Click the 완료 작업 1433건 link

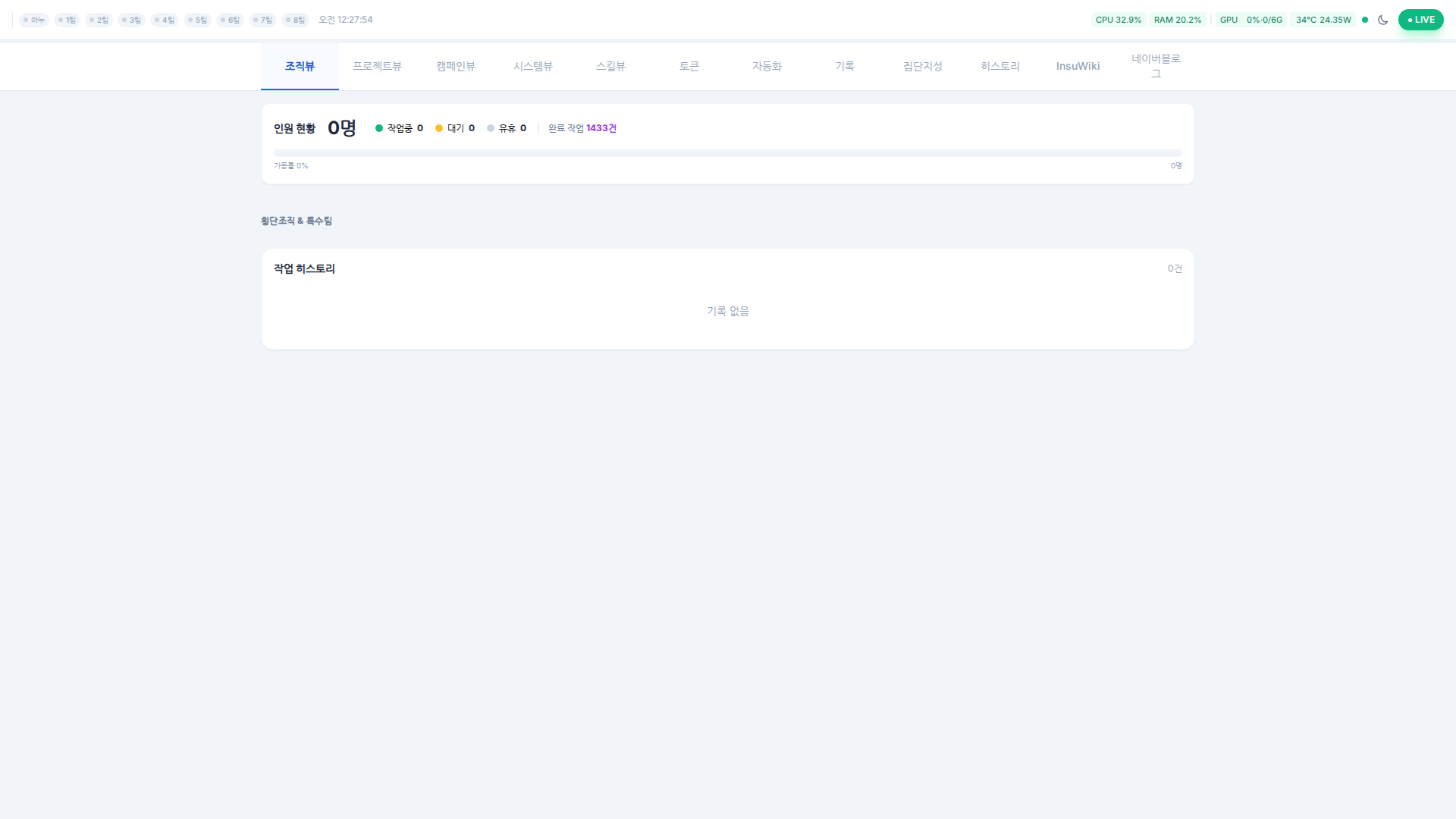(582, 128)
